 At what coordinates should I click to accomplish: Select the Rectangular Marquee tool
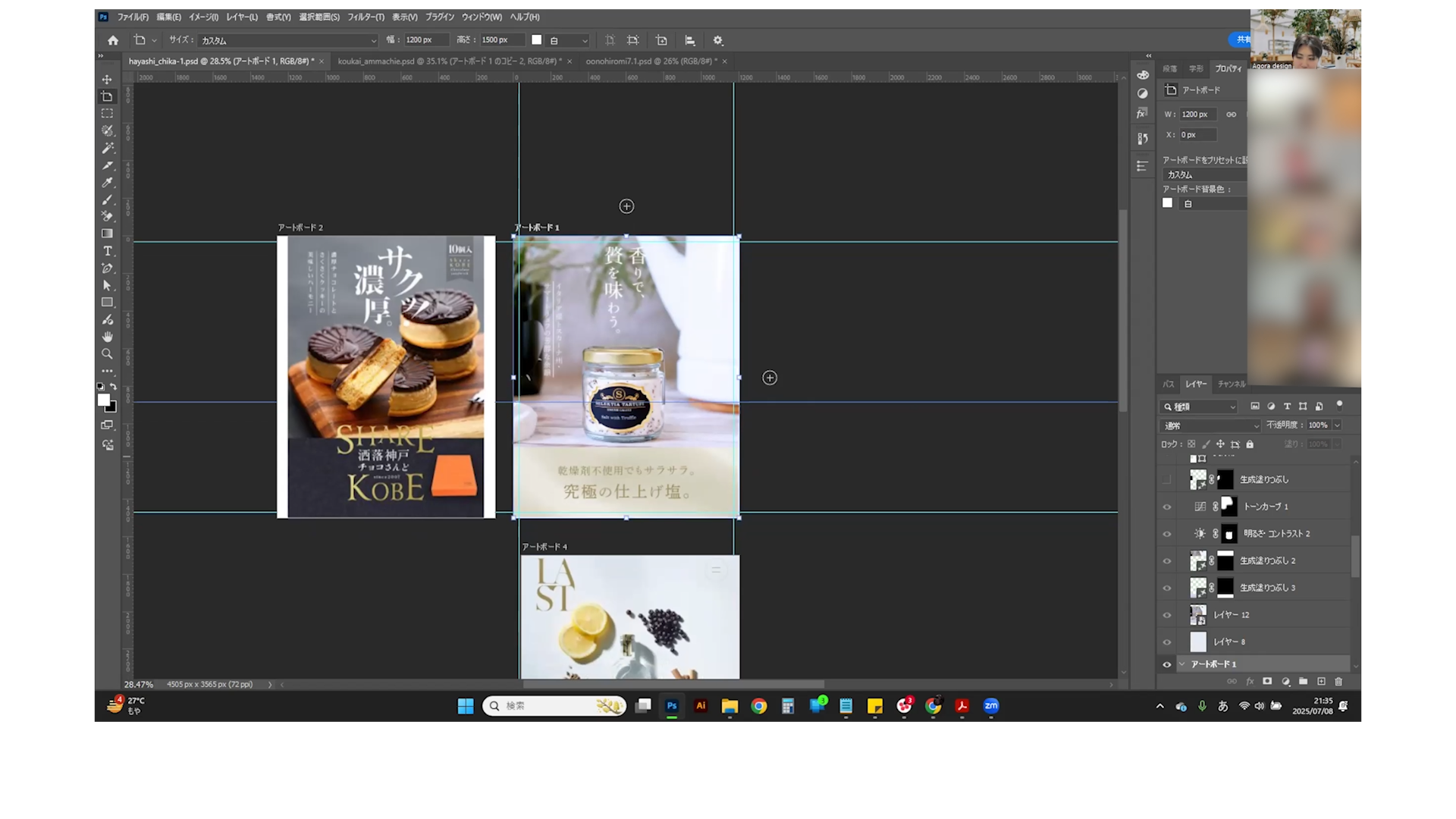107,114
